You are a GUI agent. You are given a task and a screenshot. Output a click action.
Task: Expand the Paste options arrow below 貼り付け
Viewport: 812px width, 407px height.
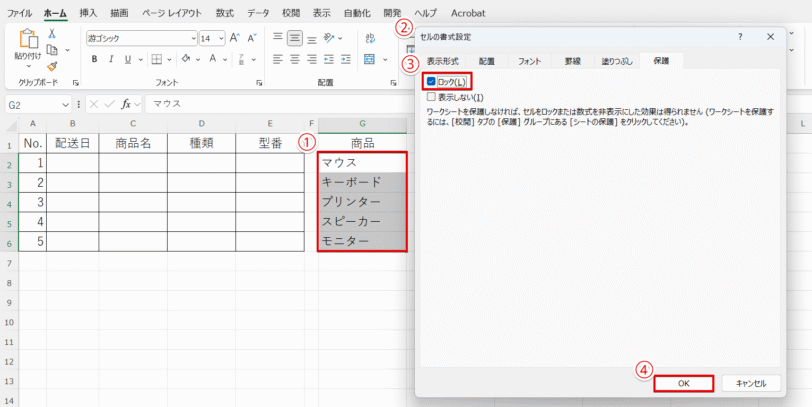pyautogui.click(x=28, y=66)
